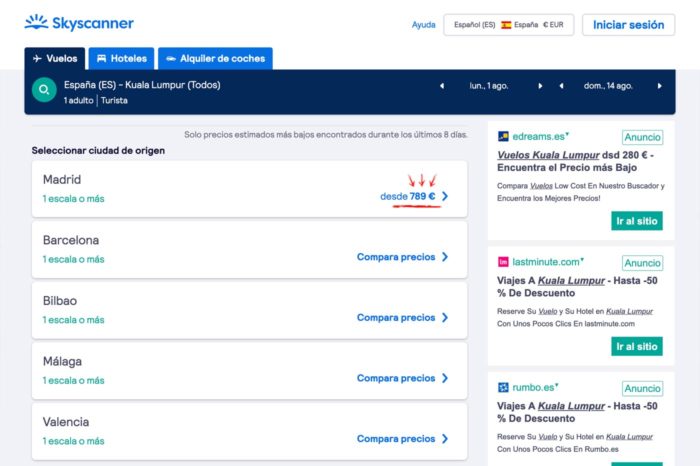Image resolution: width=700 pixels, height=466 pixels.
Task: Select the Valencia city name
Action: coord(66,422)
